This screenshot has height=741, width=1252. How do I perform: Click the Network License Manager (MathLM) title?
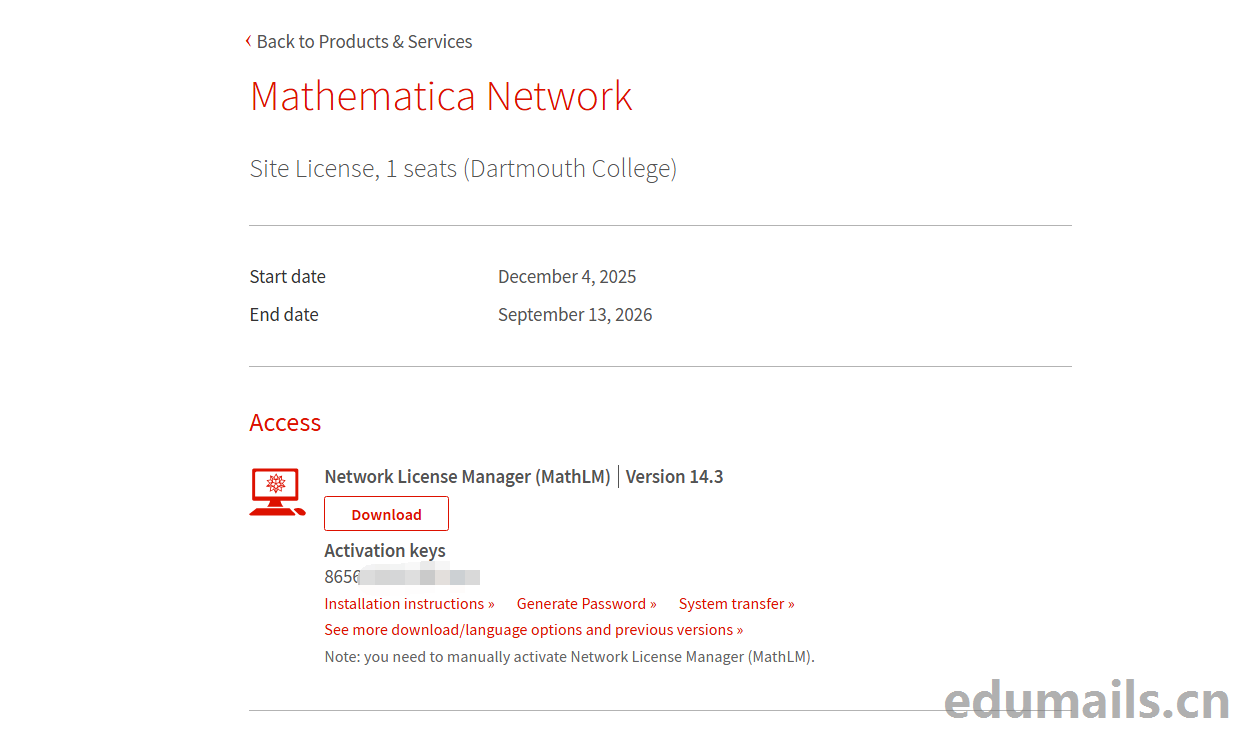(467, 477)
